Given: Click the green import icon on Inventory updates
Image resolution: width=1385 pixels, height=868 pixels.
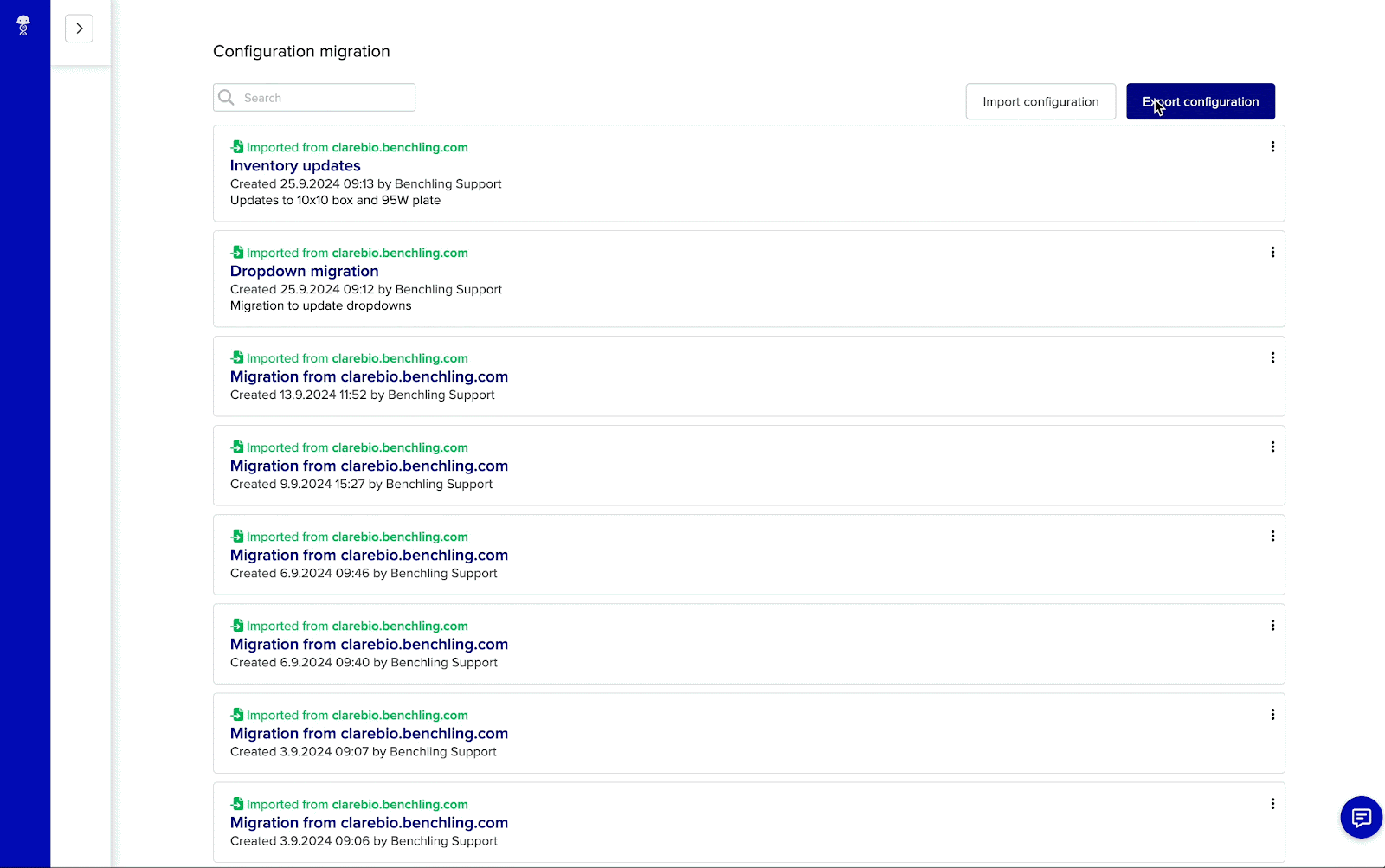Looking at the screenshot, I should (236, 146).
